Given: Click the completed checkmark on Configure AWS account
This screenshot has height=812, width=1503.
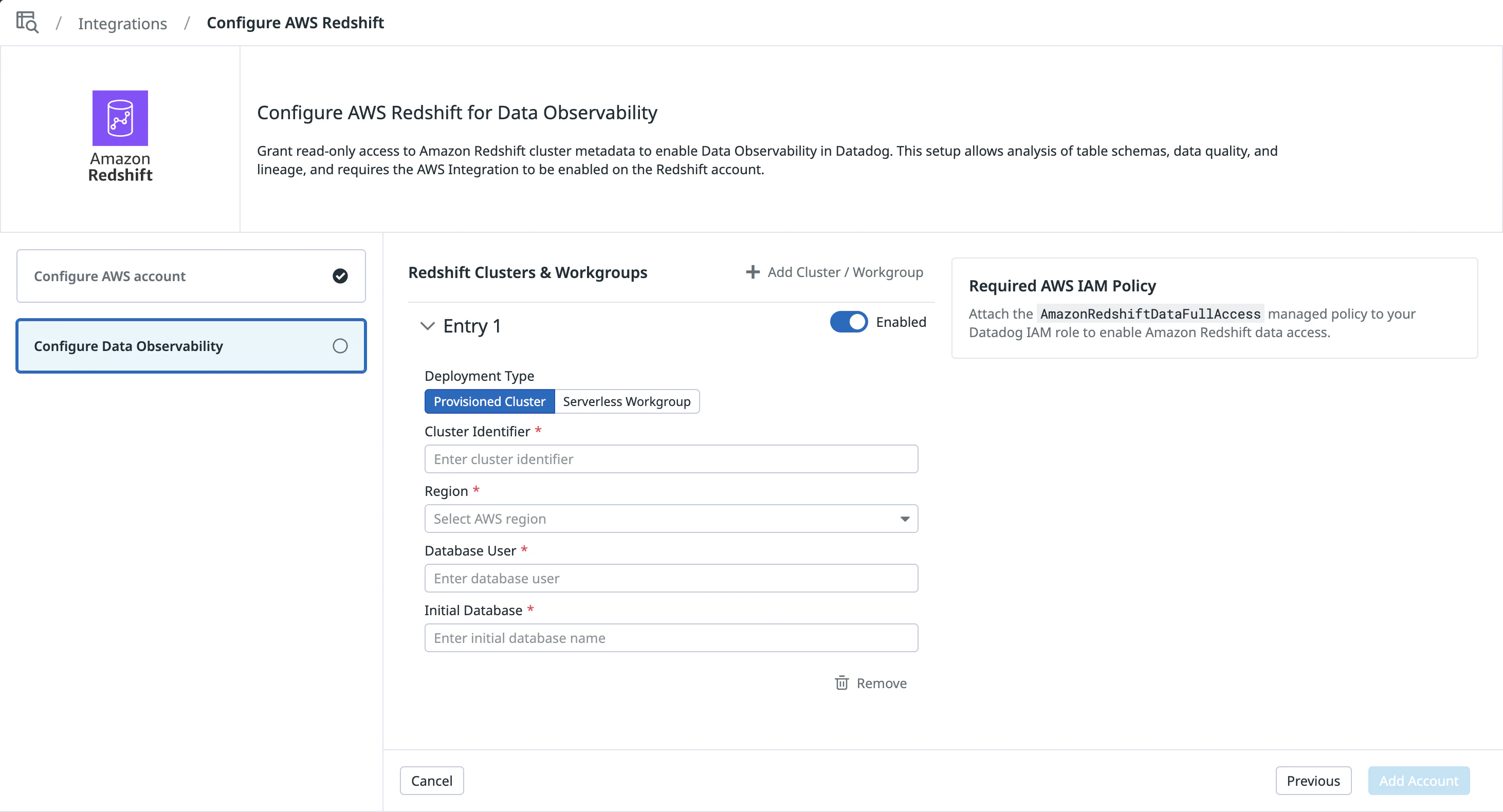Looking at the screenshot, I should 340,276.
